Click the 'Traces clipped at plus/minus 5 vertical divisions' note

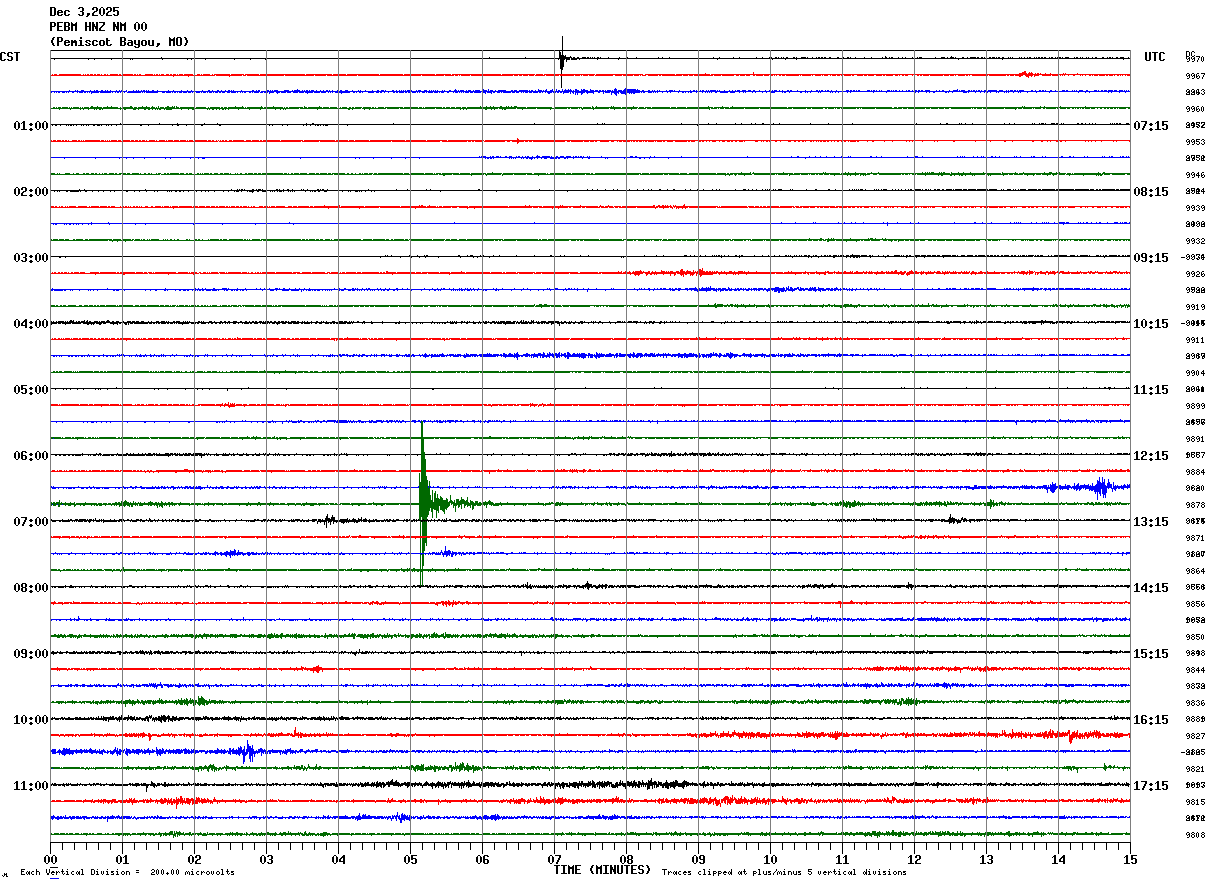(784, 872)
